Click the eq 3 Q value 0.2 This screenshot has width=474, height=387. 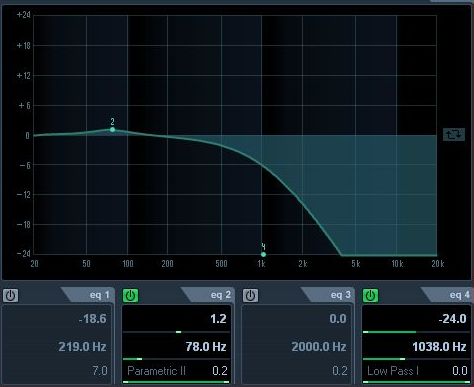point(340,371)
